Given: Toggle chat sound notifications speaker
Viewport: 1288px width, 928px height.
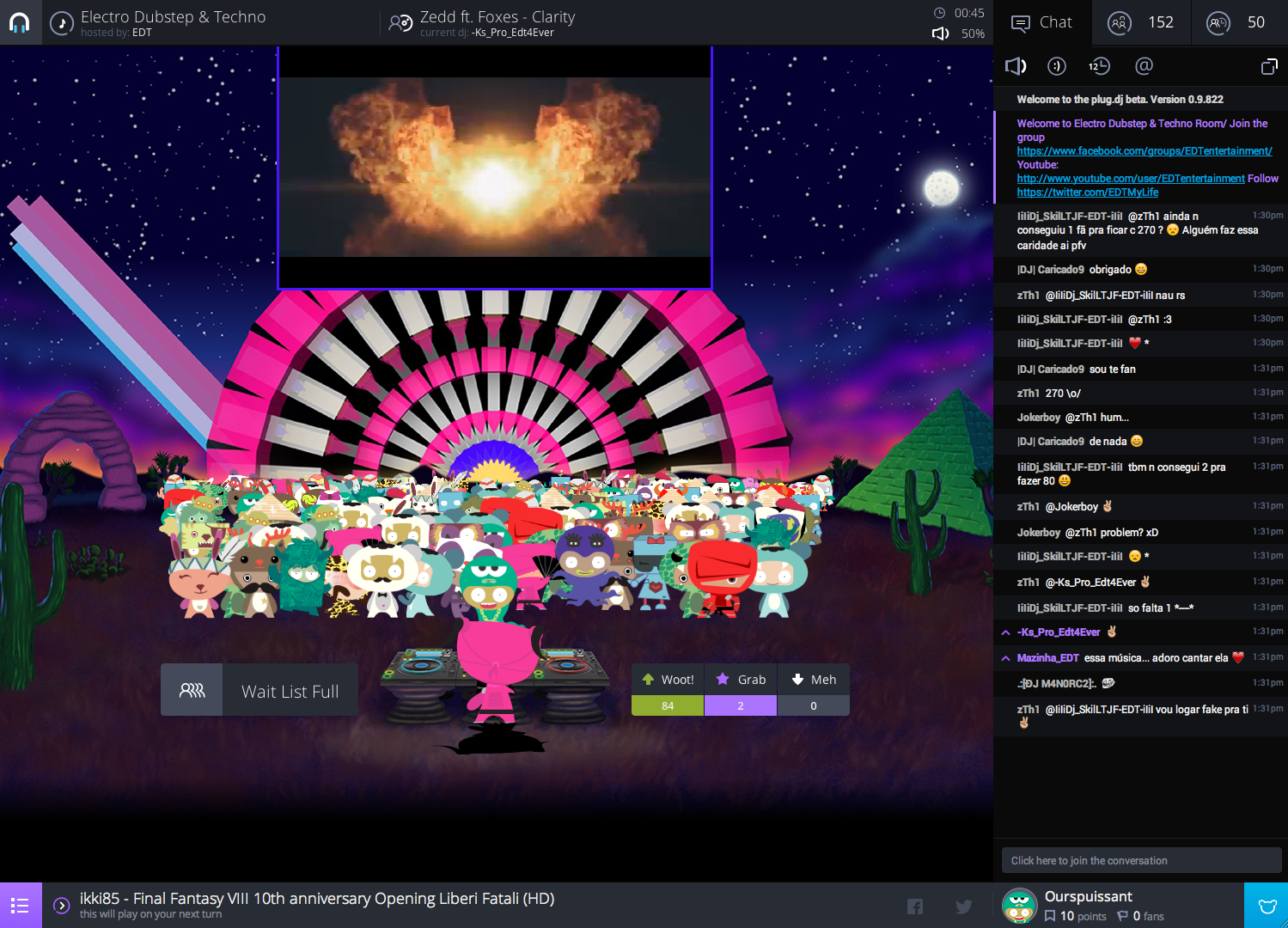Looking at the screenshot, I should click(x=1016, y=66).
